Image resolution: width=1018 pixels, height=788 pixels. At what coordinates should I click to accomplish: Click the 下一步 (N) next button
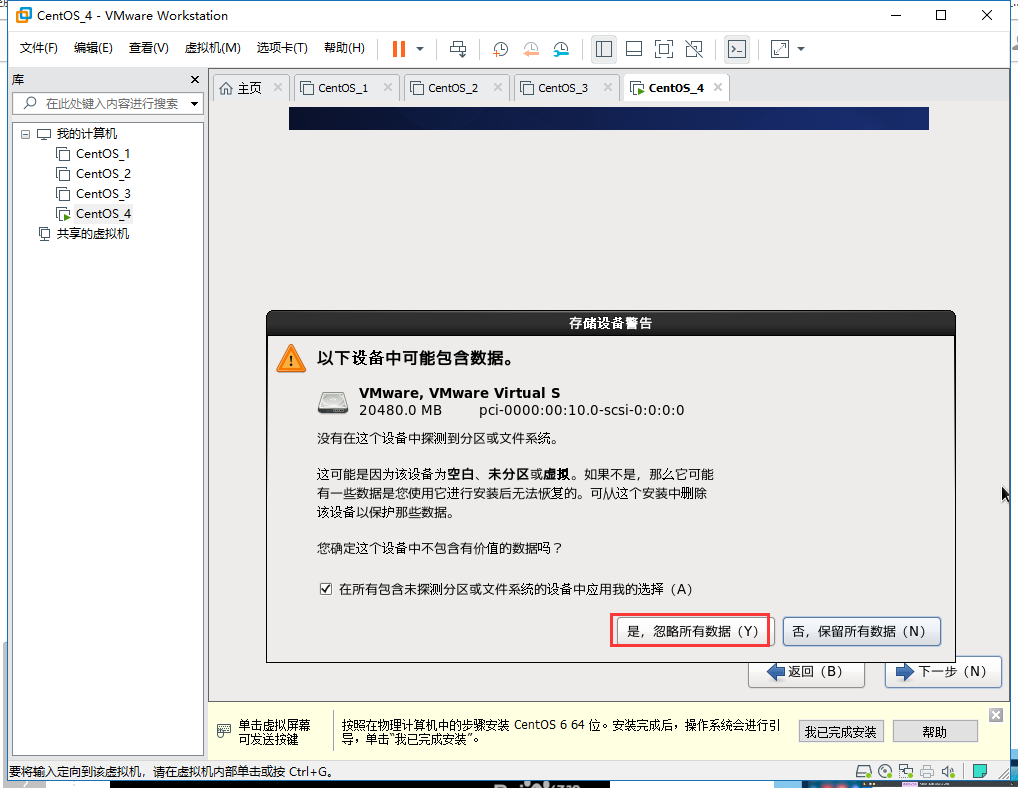(943, 672)
